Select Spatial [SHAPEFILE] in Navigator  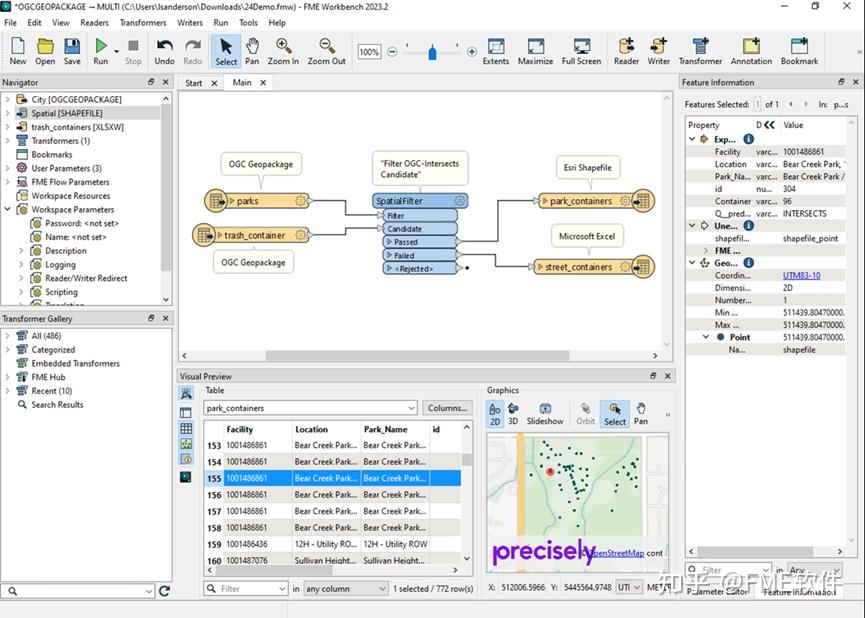point(67,113)
